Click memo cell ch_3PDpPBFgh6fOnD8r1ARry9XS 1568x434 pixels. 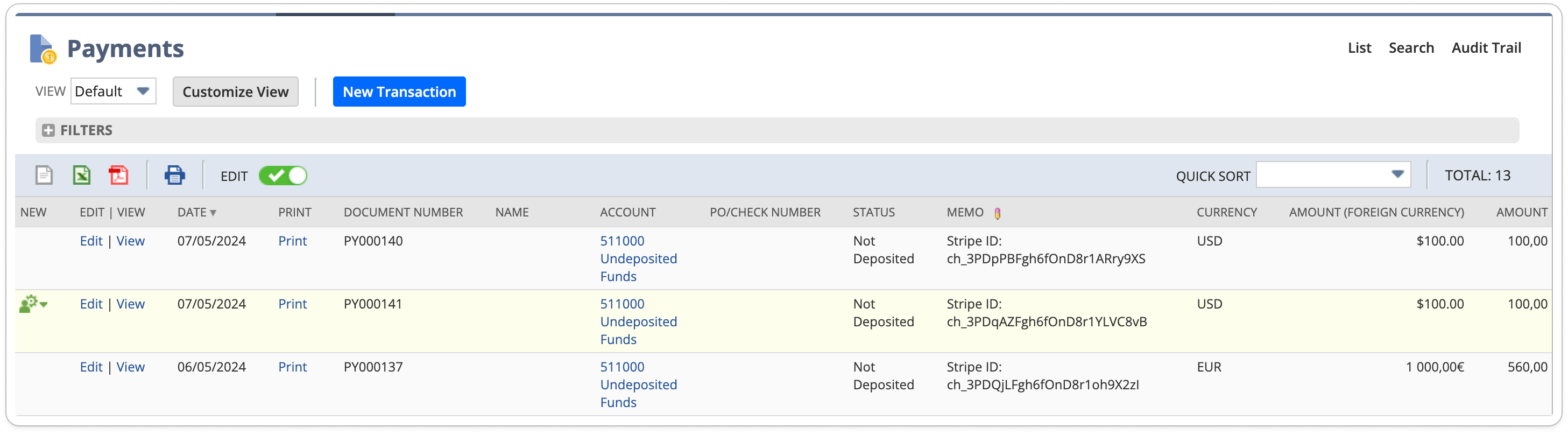click(1046, 260)
